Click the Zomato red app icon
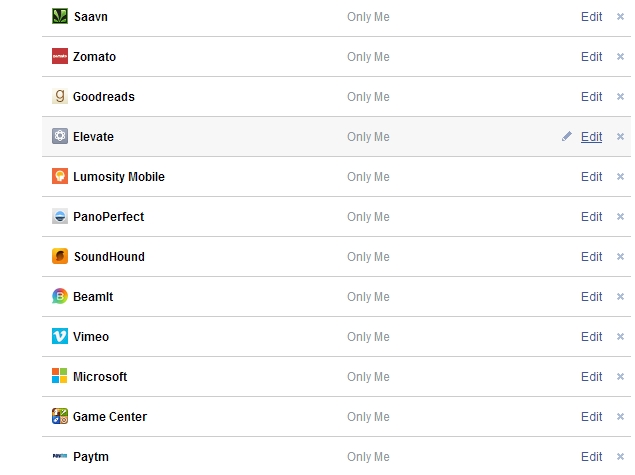Image resolution: width=635 pixels, height=475 pixels. pyautogui.click(x=60, y=56)
